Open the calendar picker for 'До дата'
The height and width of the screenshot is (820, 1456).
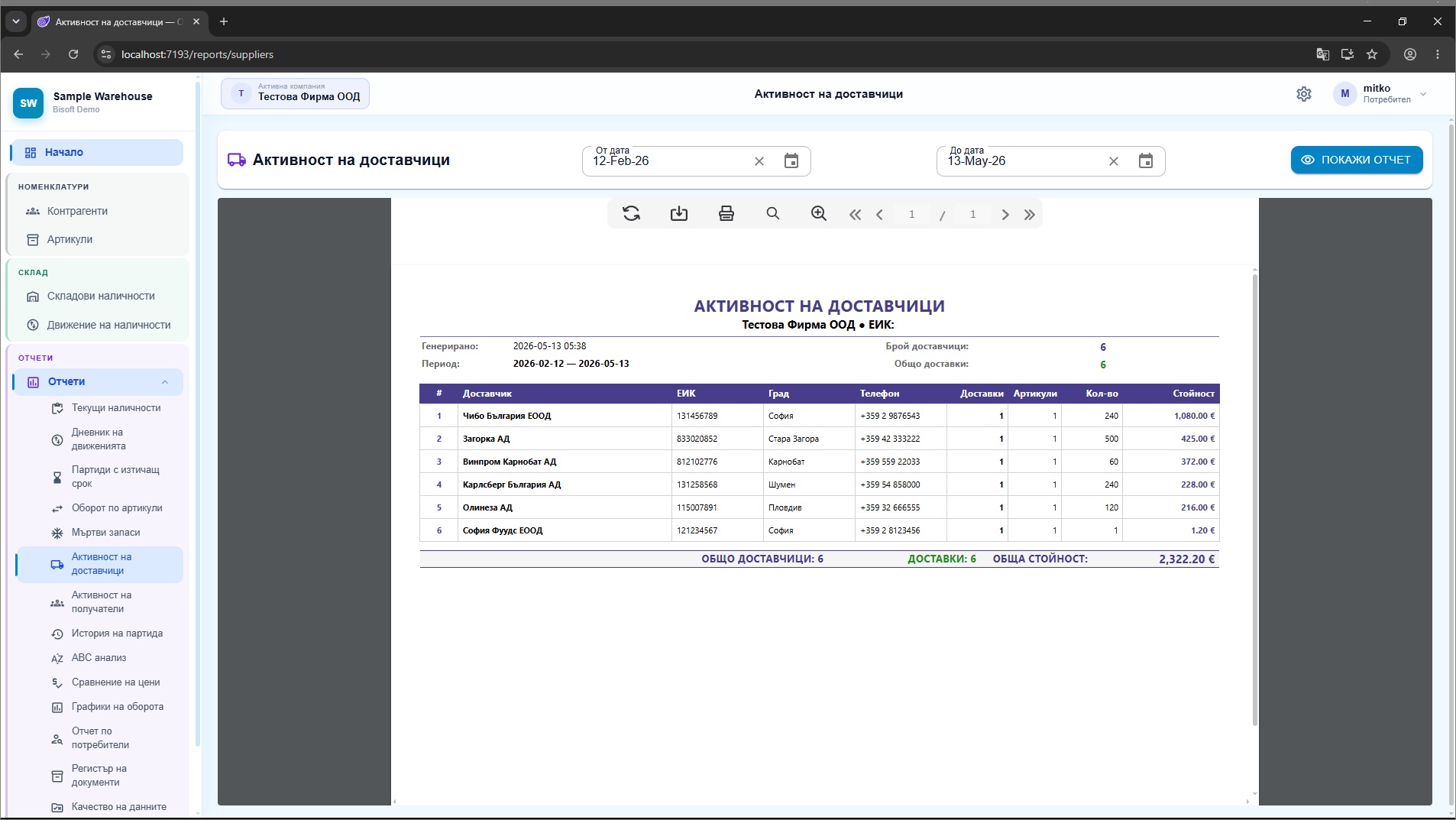point(1146,161)
